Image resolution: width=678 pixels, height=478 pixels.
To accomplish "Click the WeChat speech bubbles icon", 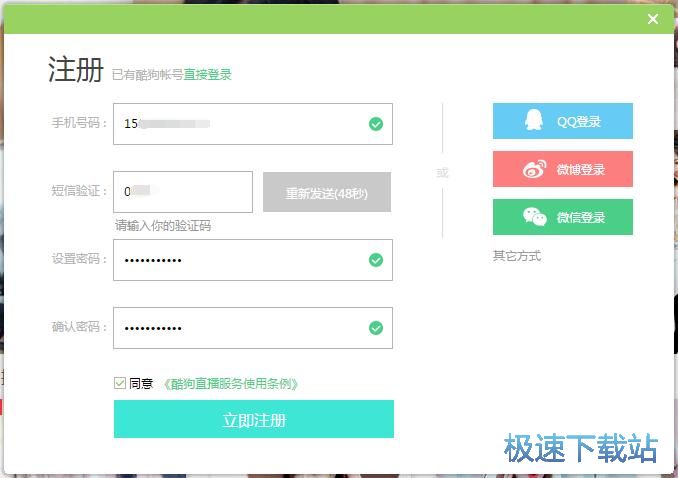I will point(534,217).
